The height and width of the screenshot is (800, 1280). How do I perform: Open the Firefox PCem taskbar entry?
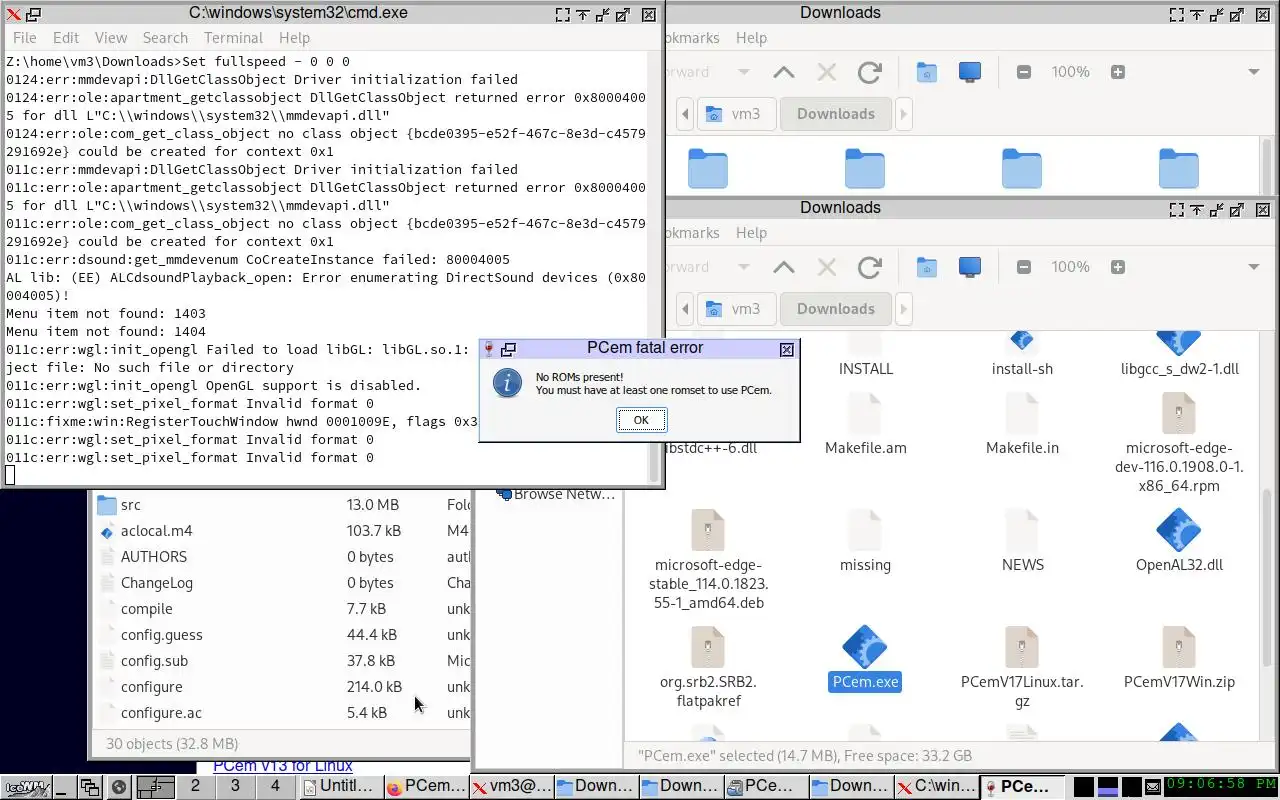click(x=426, y=786)
